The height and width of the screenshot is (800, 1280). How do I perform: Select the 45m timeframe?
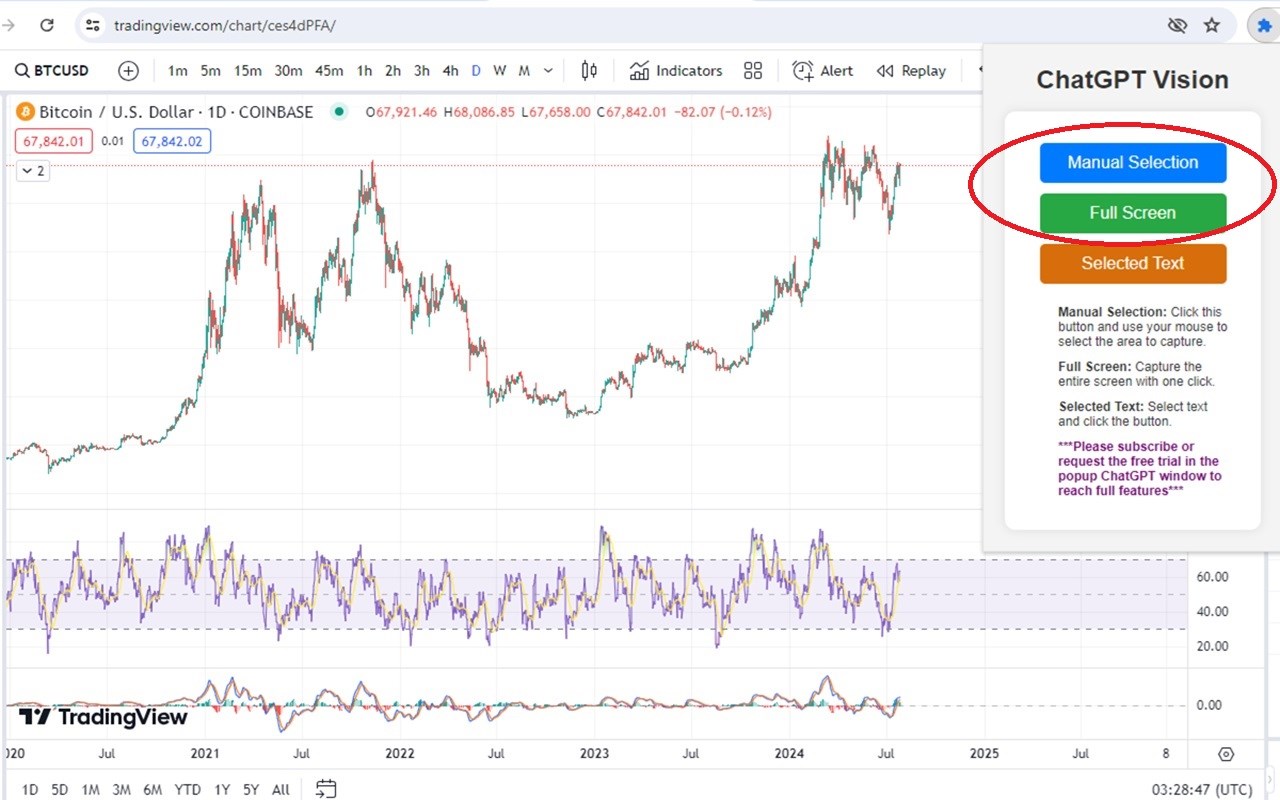click(x=329, y=71)
